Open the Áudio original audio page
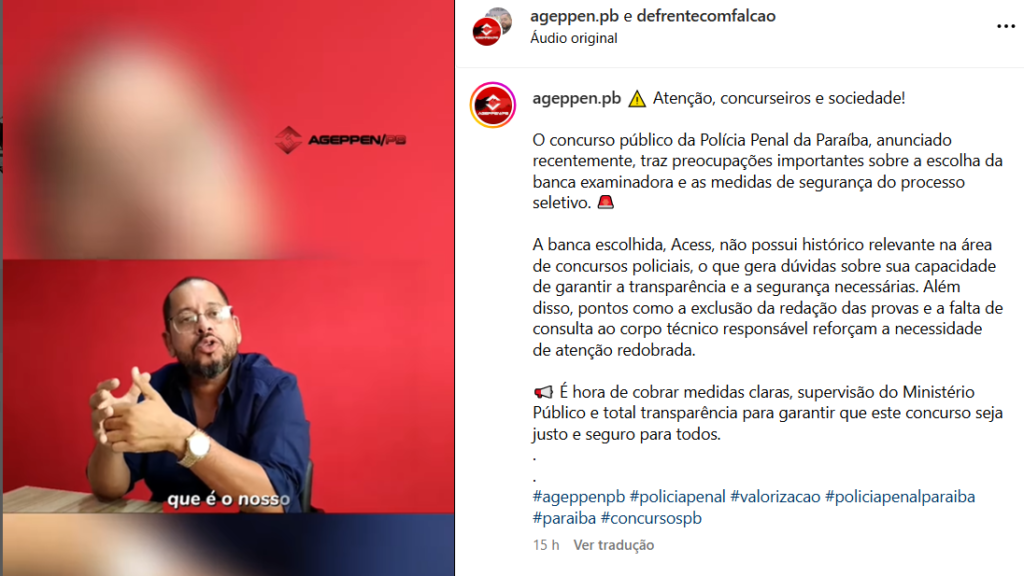Image resolution: width=1024 pixels, height=576 pixels. [573, 38]
